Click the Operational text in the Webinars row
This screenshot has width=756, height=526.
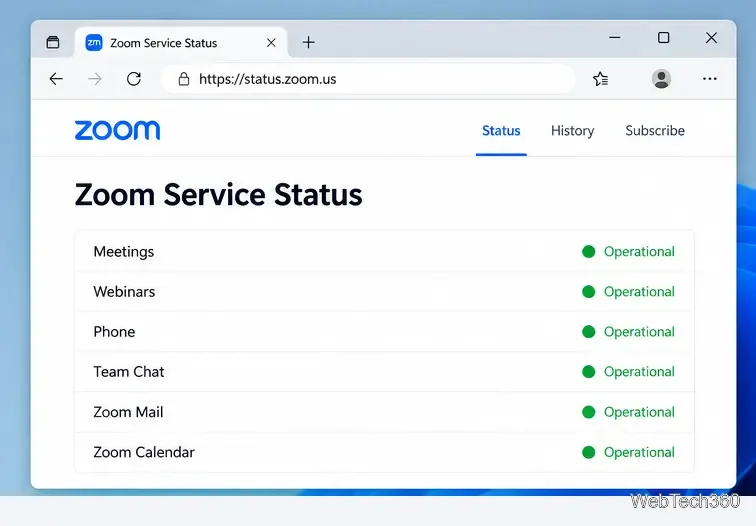pyautogui.click(x=639, y=292)
